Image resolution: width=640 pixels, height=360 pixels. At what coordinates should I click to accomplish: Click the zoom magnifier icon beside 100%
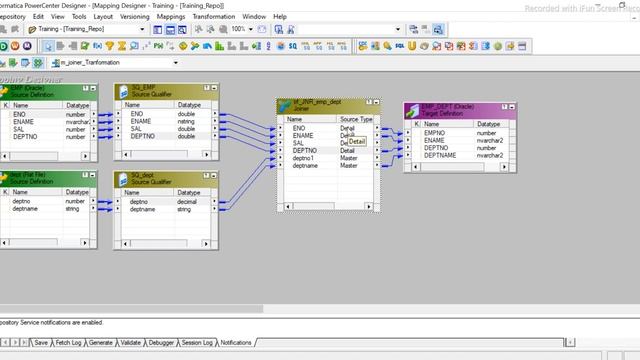pos(223,29)
